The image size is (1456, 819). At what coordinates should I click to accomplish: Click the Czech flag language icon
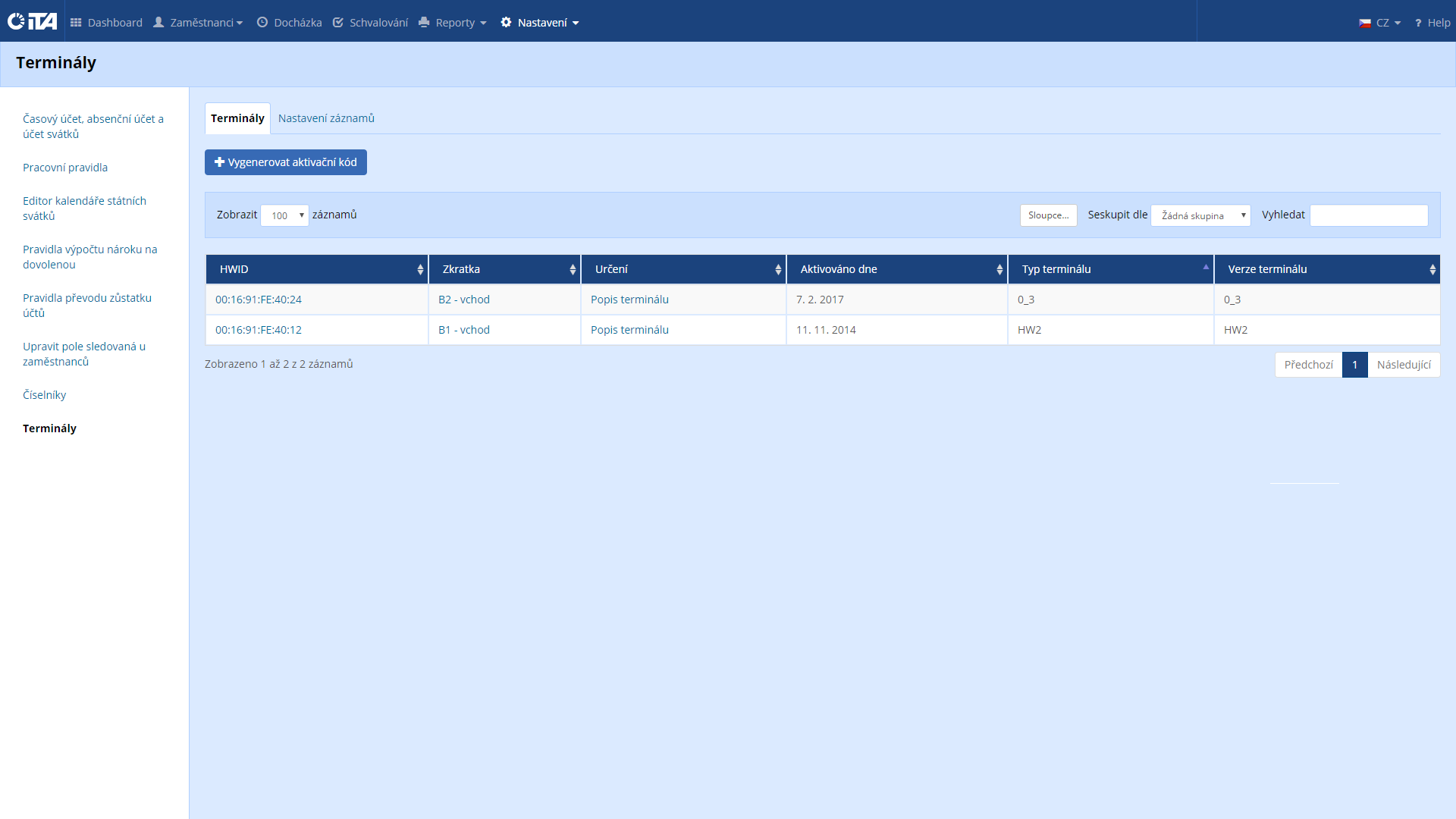(1365, 24)
